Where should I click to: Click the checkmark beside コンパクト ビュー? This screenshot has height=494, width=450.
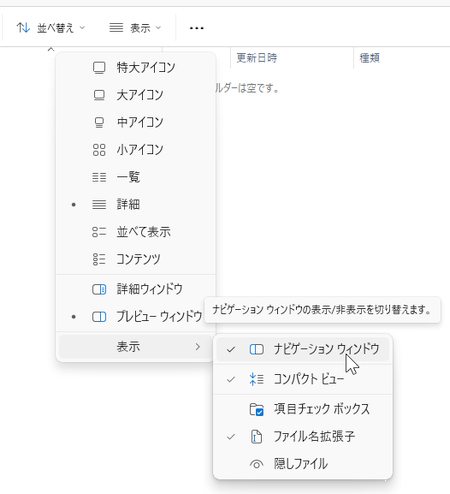(x=231, y=379)
